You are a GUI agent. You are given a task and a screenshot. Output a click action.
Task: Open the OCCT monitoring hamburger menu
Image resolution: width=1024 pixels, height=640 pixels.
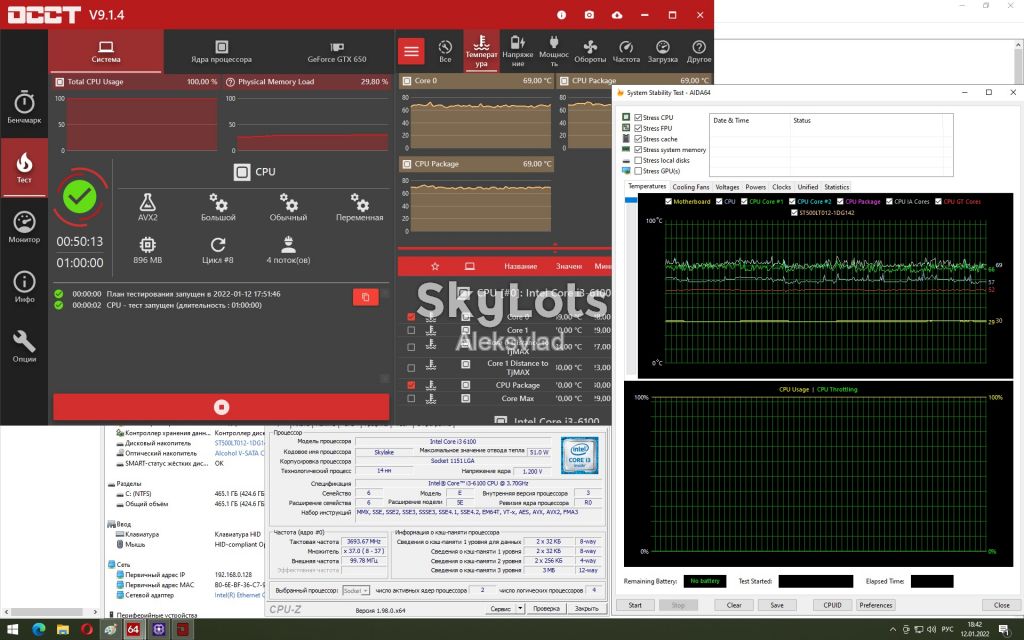(411, 51)
